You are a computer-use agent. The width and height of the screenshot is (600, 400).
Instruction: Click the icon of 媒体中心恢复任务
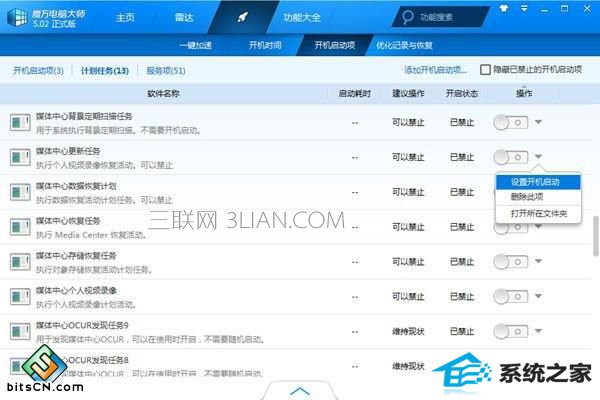click(20, 227)
